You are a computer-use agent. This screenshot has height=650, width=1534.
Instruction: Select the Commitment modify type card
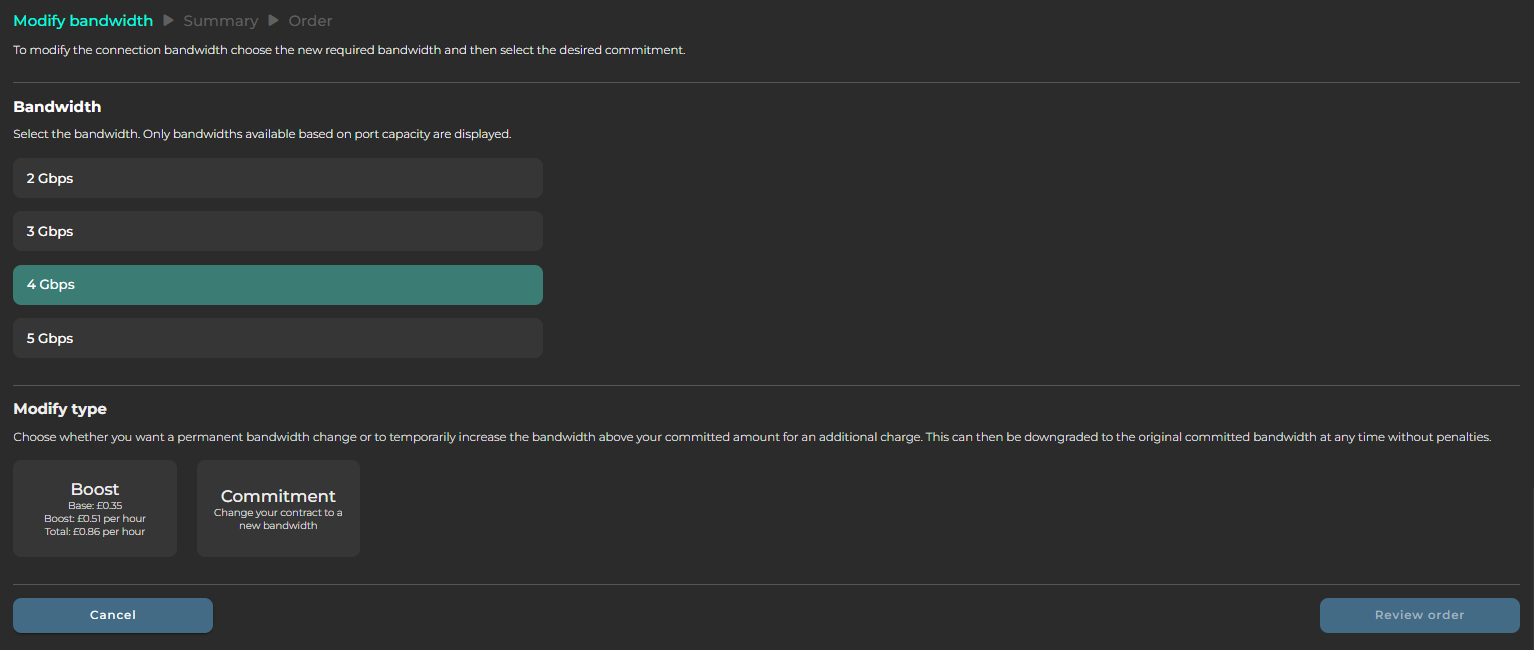[x=278, y=508]
